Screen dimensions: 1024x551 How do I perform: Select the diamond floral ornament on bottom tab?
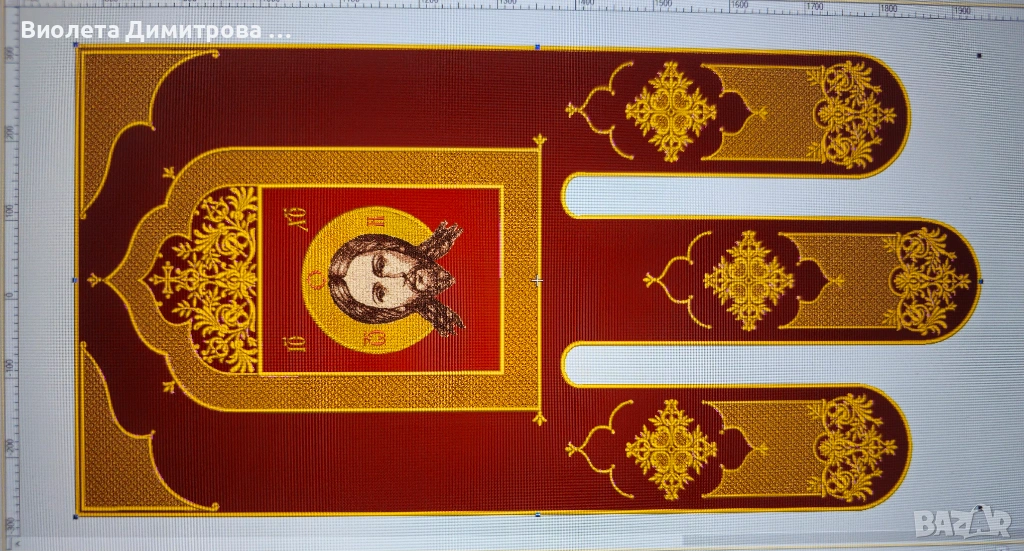670,446
